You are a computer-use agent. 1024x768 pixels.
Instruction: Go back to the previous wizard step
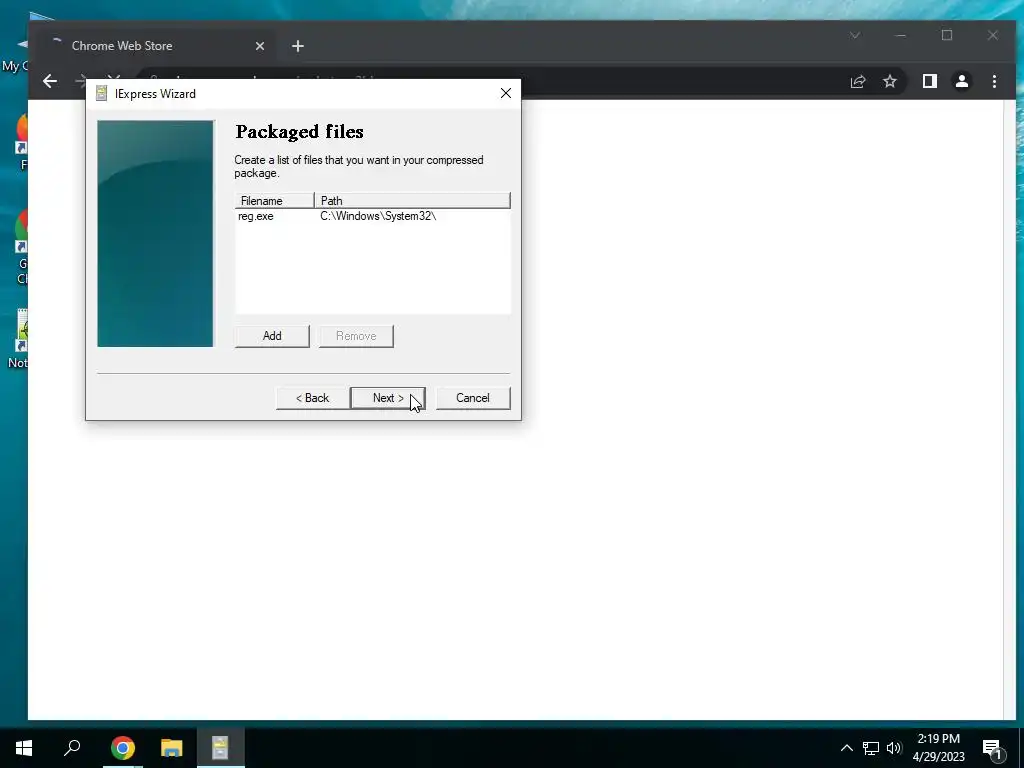click(312, 398)
